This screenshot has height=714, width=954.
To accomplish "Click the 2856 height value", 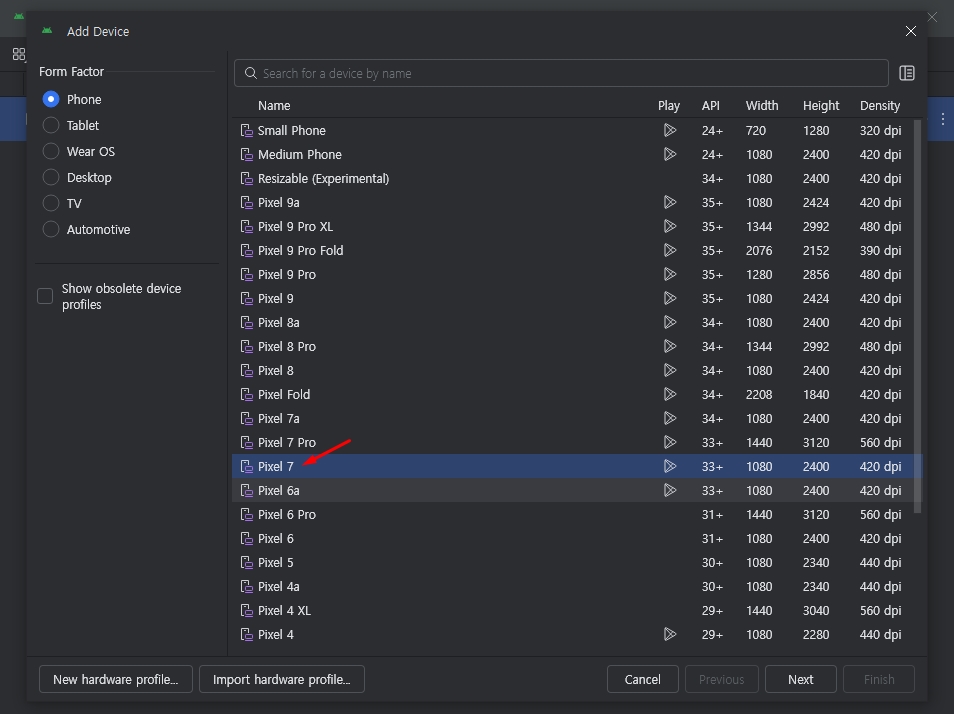I will tap(816, 275).
